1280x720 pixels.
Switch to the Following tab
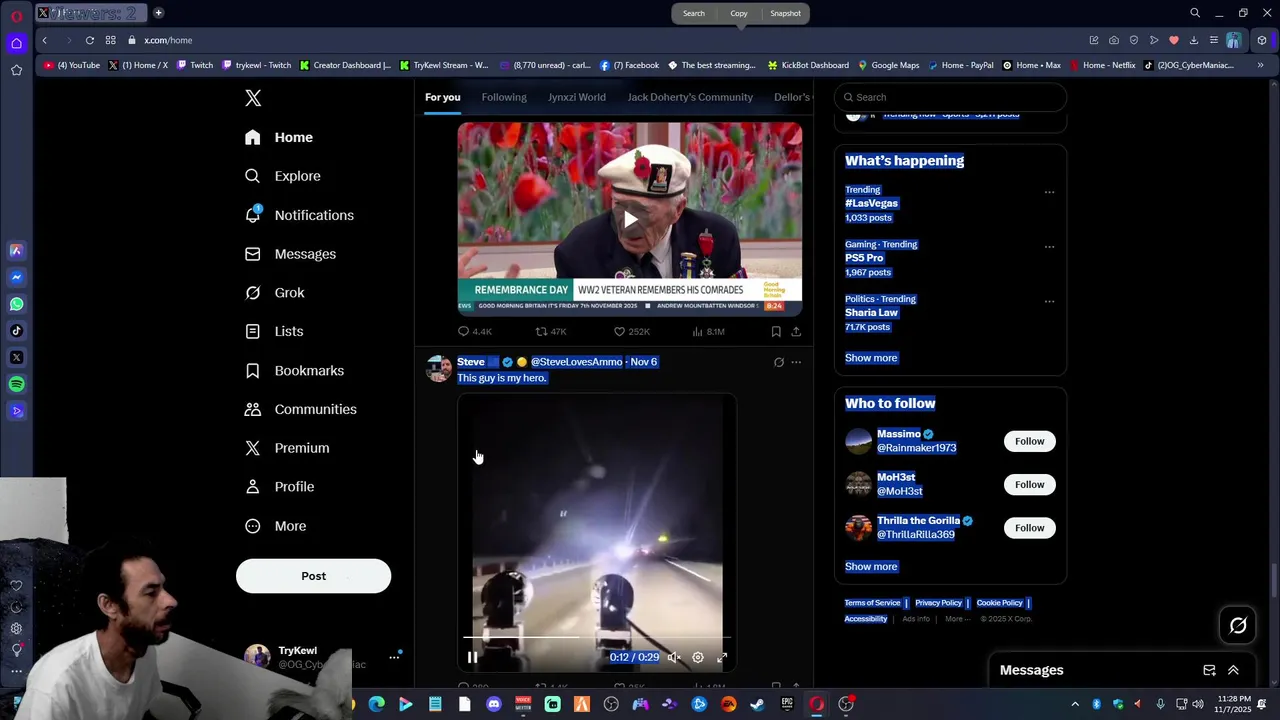click(504, 97)
